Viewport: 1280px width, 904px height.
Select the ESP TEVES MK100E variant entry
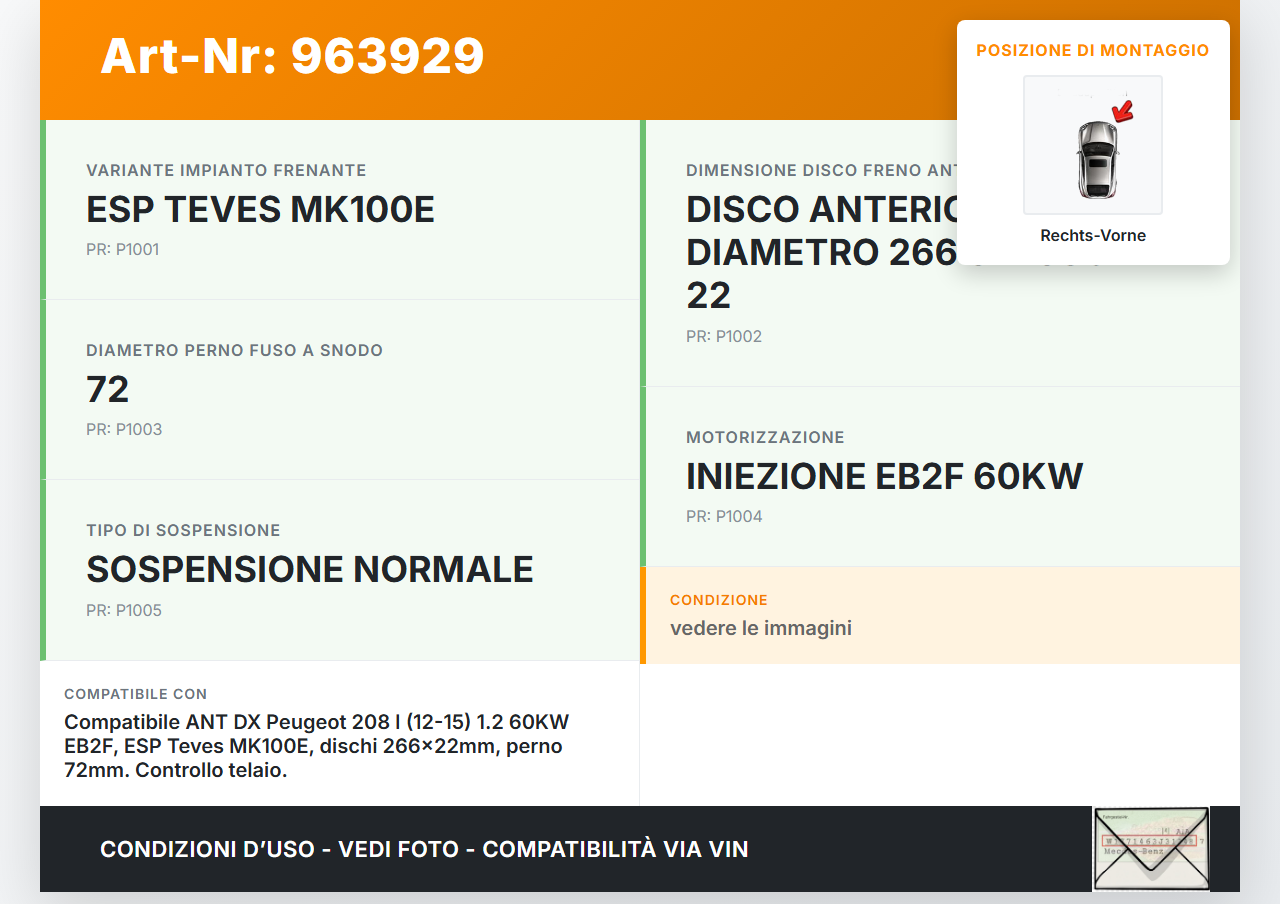(x=261, y=210)
